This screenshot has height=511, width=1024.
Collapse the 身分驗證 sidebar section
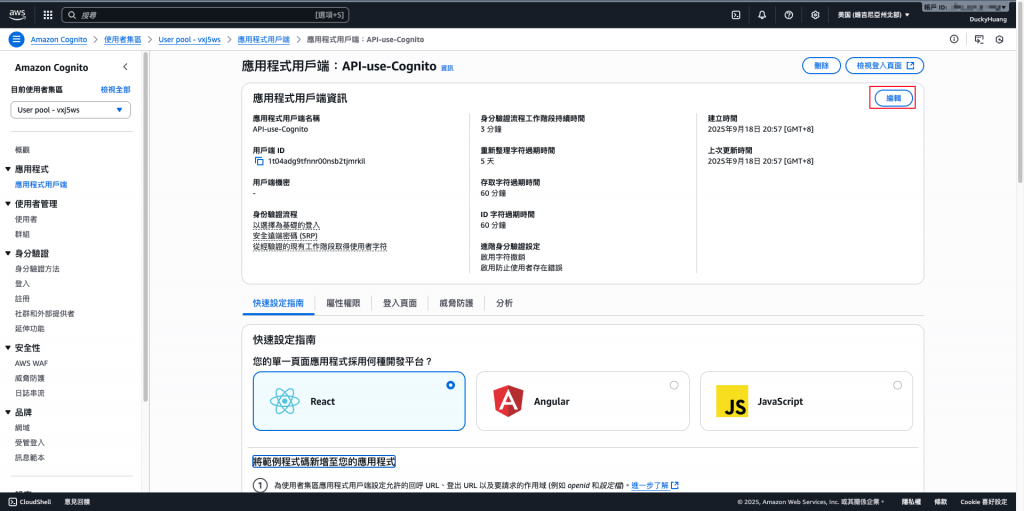pos(7,254)
